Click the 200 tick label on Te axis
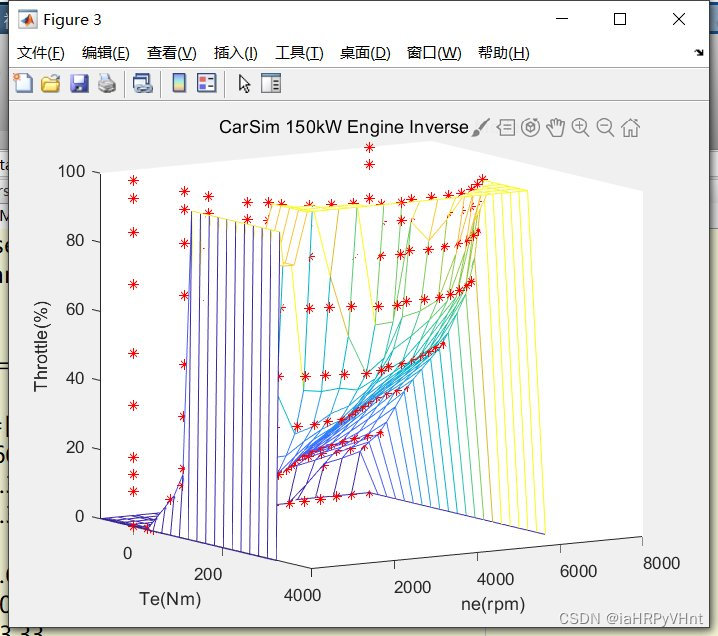This screenshot has height=636, width=718. click(x=208, y=574)
